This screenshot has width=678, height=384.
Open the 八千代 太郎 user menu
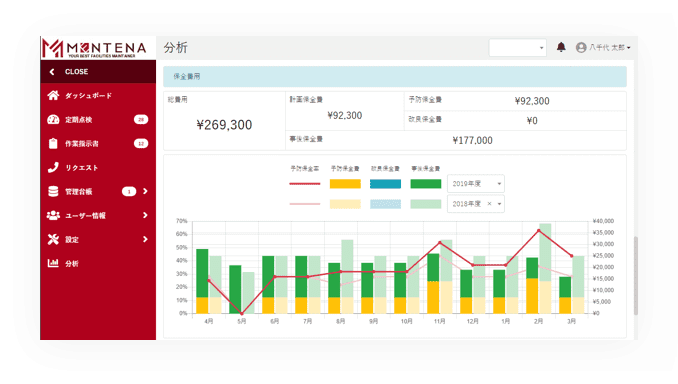604,47
